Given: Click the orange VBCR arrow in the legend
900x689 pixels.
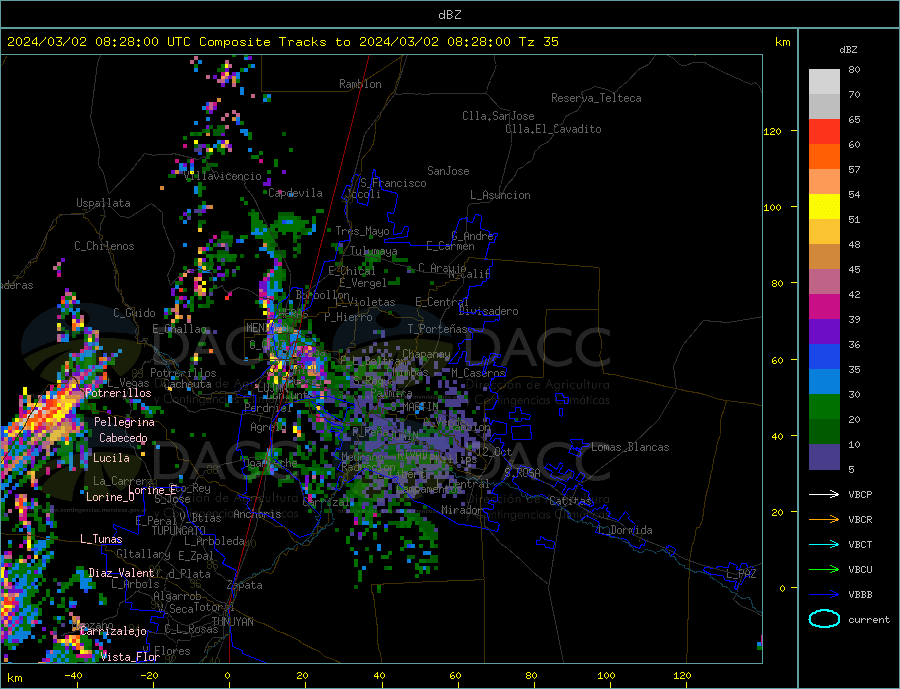Looking at the screenshot, I should tap(824, 520).
